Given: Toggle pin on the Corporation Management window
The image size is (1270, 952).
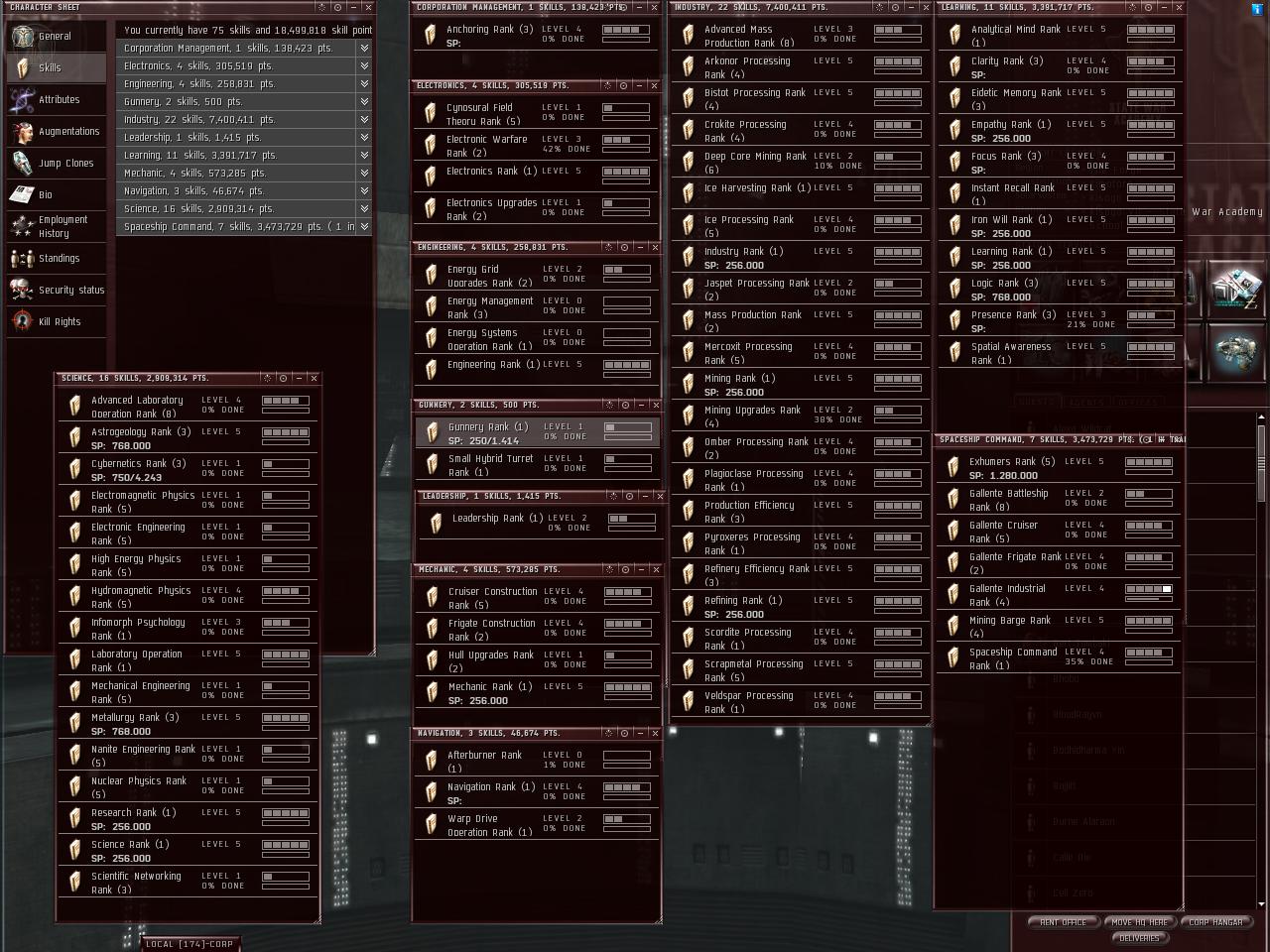Looking at the screenshot, I should (624, 7).
